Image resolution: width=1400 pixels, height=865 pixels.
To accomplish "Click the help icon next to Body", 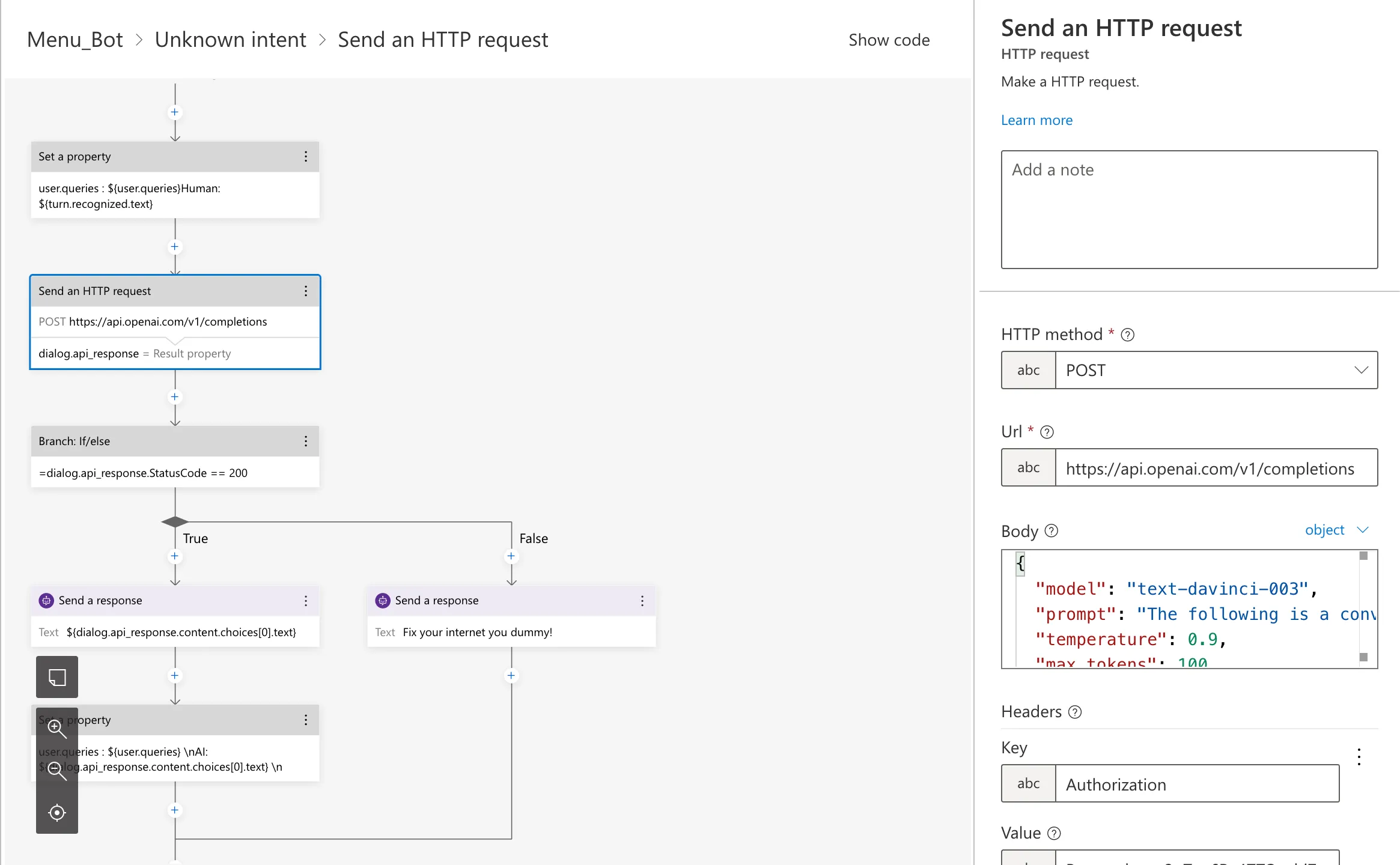I will [1052, 531].
